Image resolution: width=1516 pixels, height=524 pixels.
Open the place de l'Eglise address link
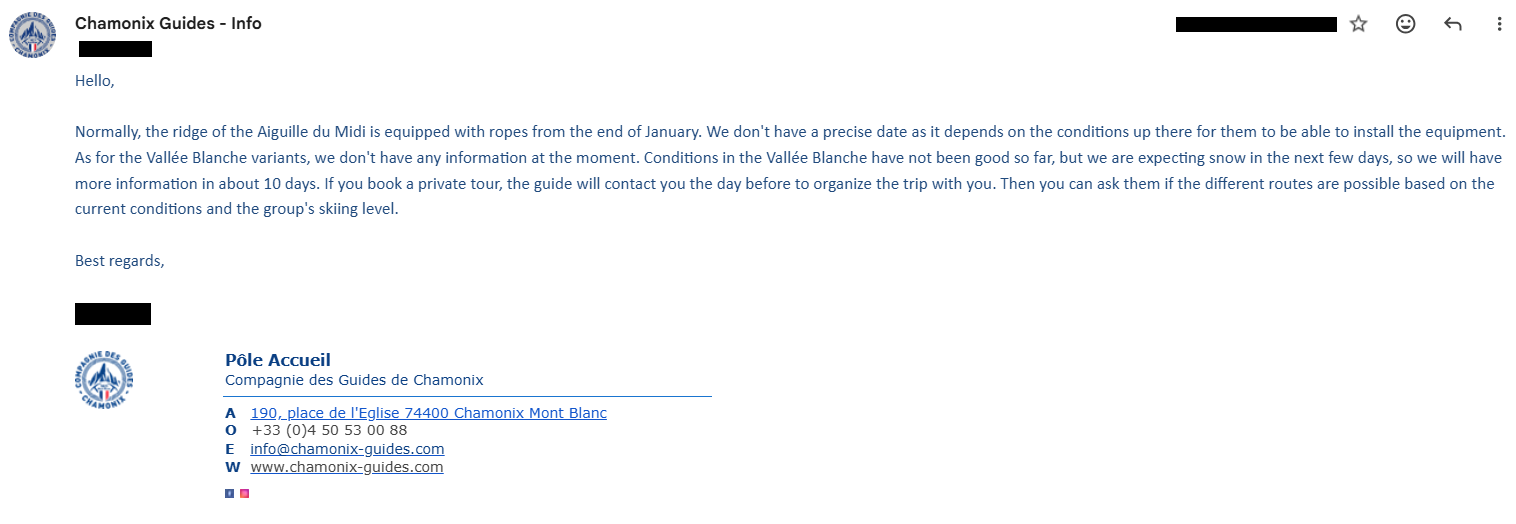coord(428,413)
